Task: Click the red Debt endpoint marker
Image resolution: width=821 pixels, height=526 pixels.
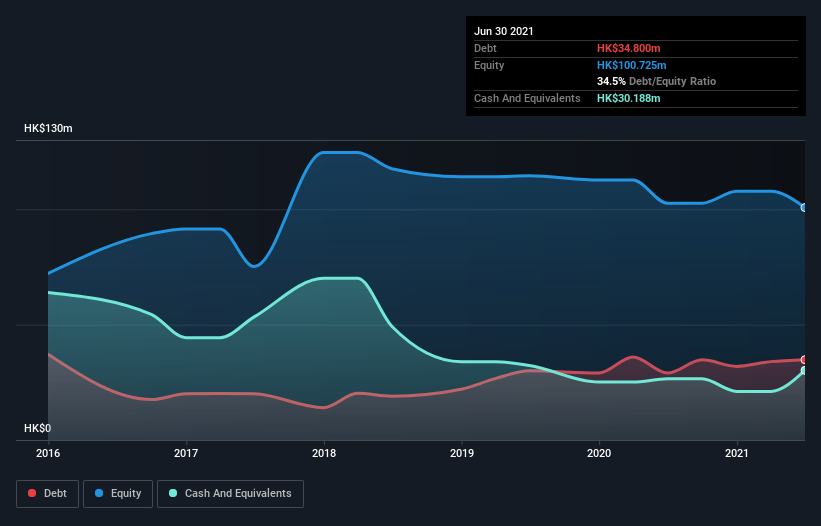Action: pos(805,360)
